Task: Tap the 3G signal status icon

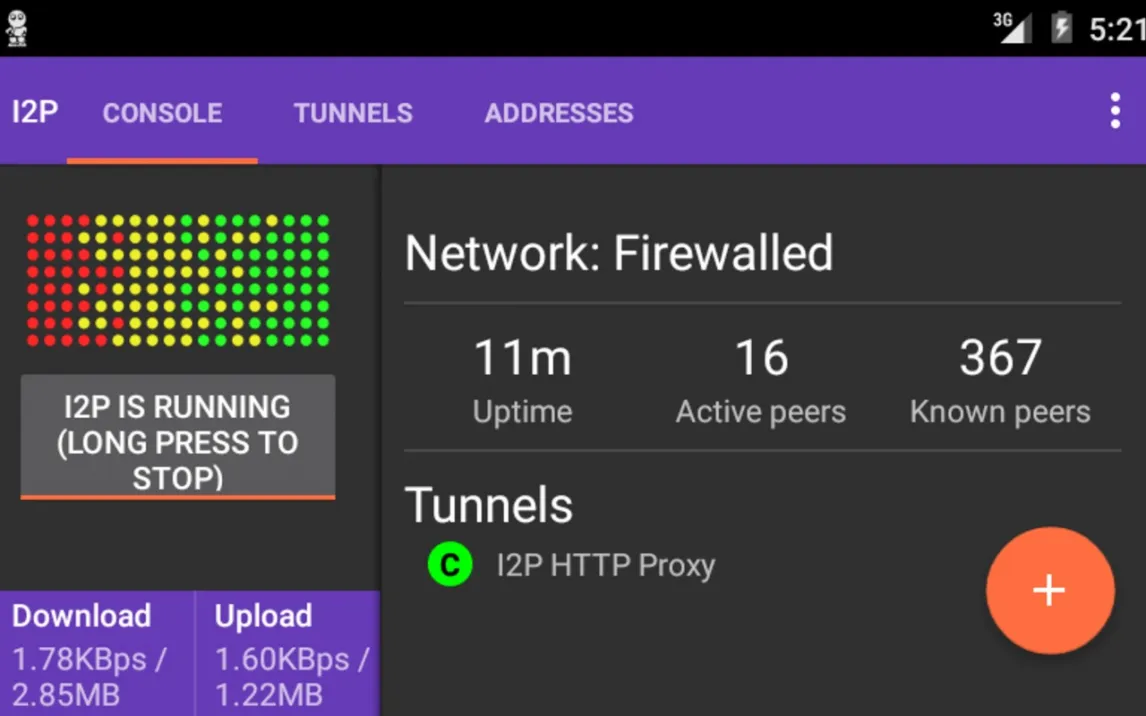Action: click(1011, 27)
